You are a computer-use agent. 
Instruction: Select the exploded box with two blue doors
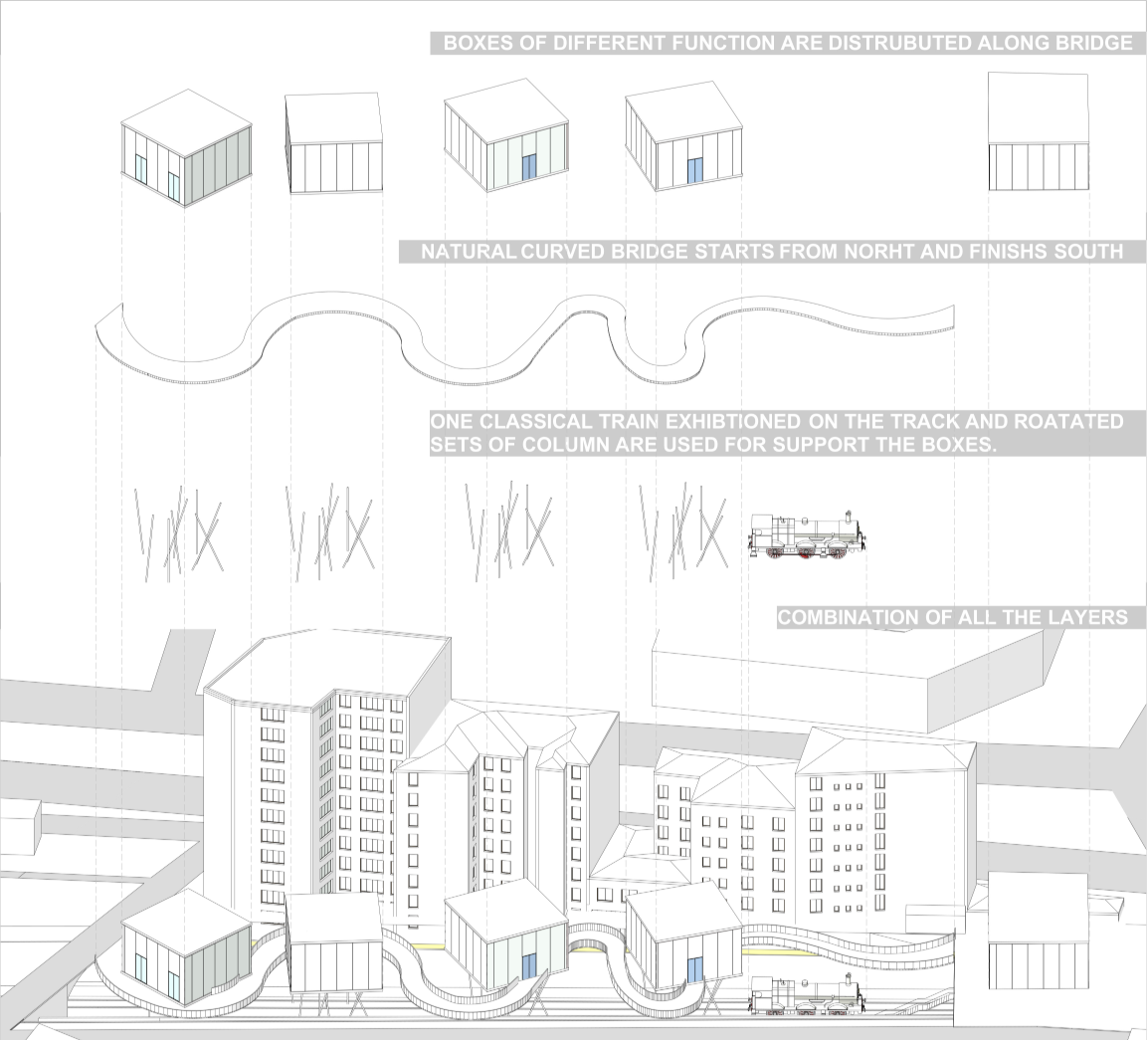(187, 148)
